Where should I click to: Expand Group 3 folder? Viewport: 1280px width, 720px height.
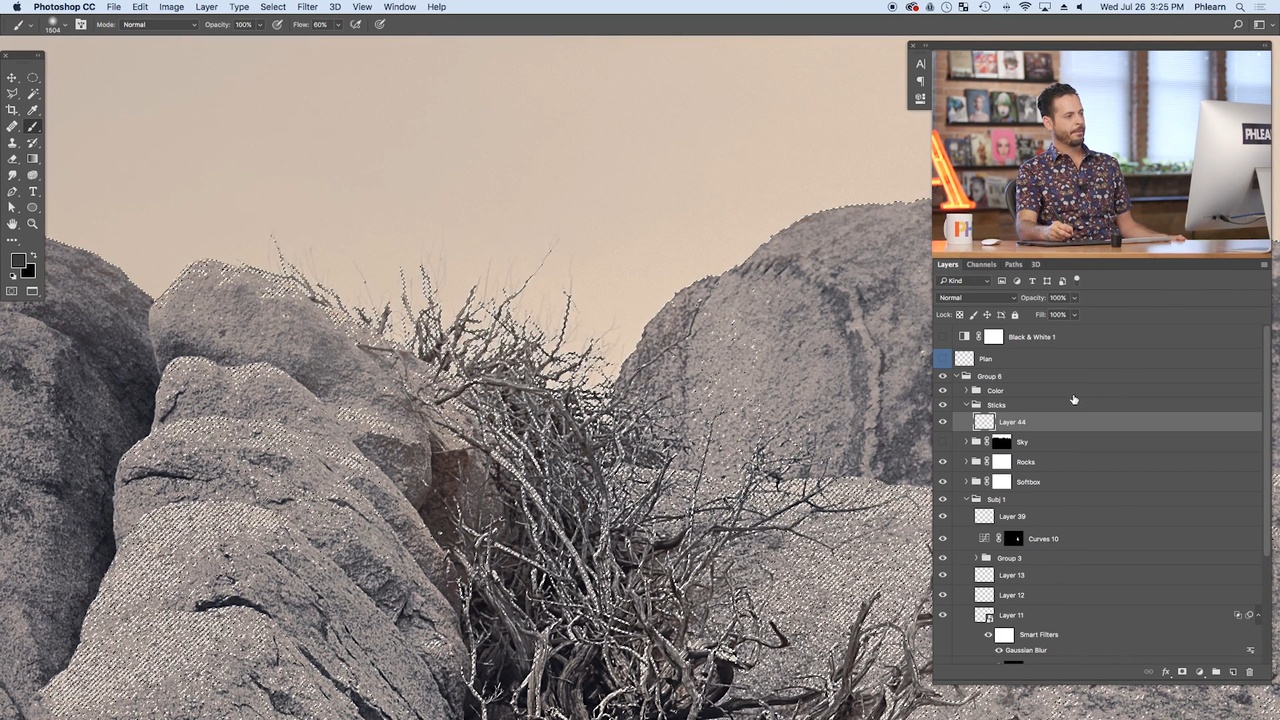pos(976,558)
